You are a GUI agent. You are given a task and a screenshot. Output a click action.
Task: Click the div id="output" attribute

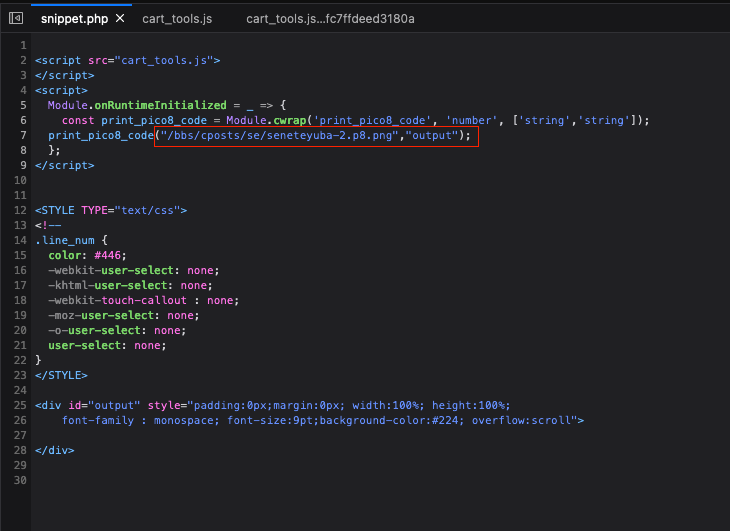[104, 405]
